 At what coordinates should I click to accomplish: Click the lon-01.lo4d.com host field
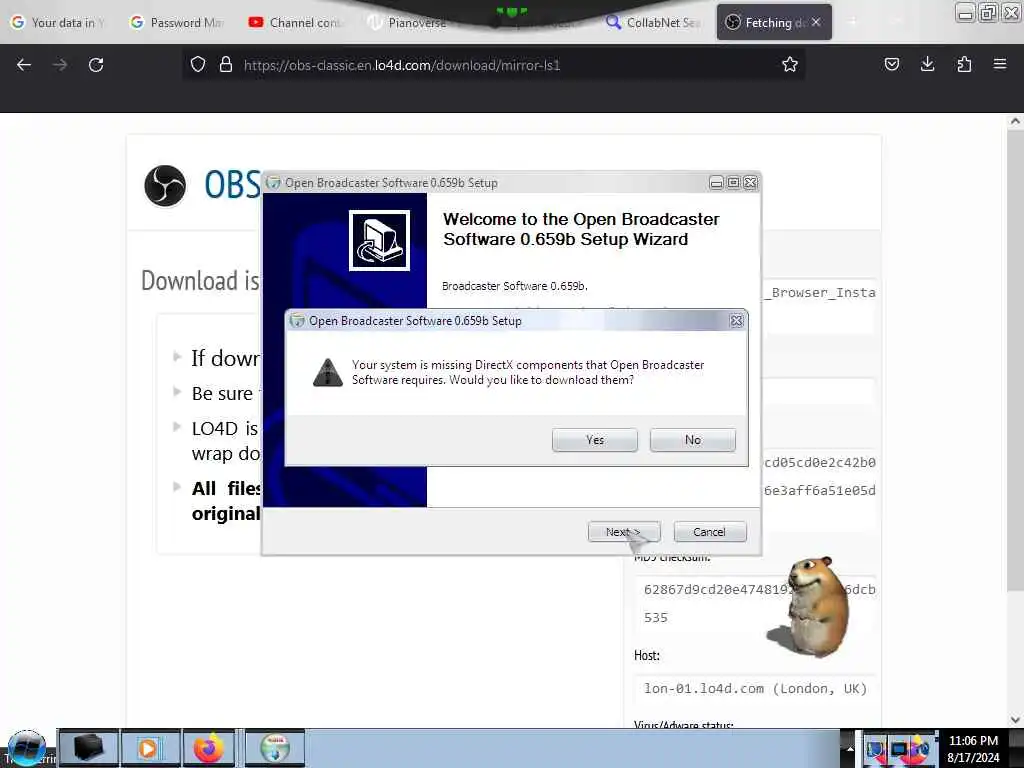pyautogui.click(x=755, y=688)
